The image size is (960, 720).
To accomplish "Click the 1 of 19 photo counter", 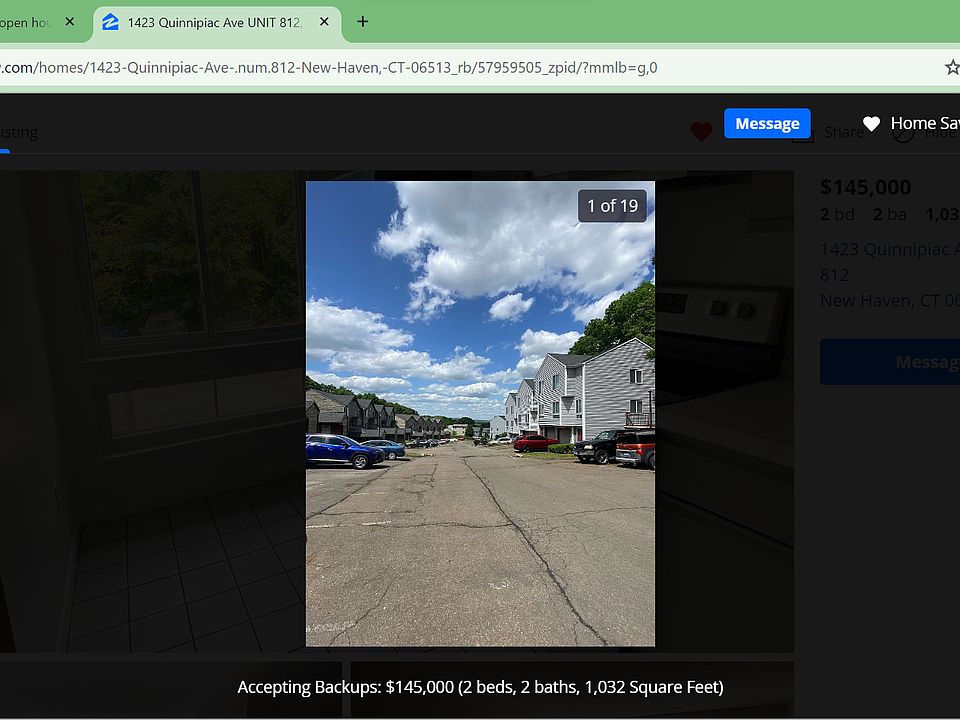I will (612, 206).
